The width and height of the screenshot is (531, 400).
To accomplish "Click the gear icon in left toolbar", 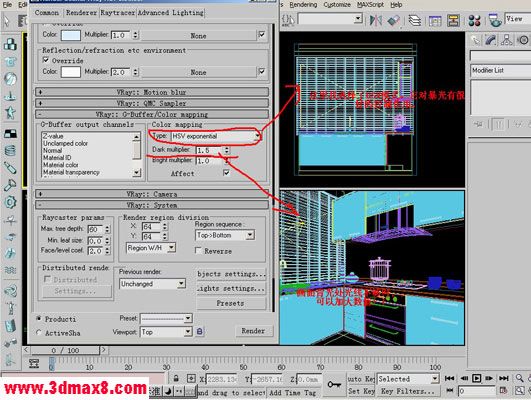I will coord(10,202).
